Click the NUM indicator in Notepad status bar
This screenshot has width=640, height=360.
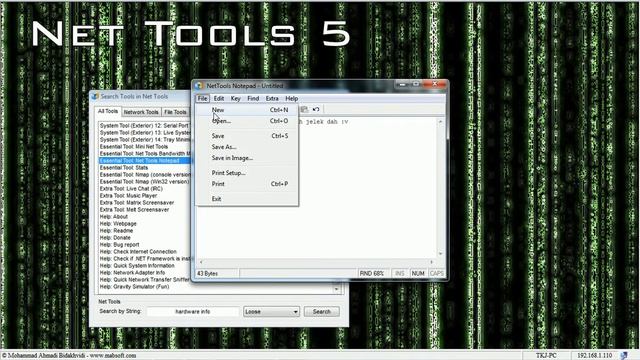click(418, 273)
